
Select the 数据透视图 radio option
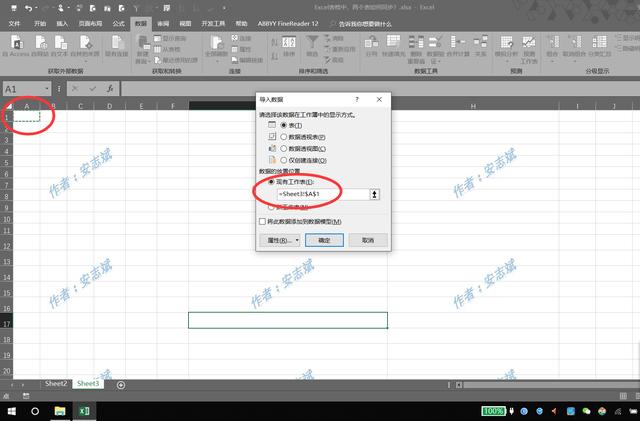(284, 149)
